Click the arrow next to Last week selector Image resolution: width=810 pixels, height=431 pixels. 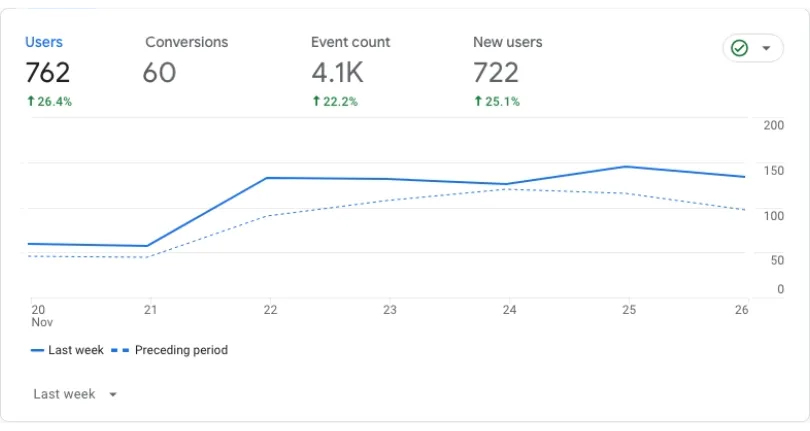click(x=113, y=395)
